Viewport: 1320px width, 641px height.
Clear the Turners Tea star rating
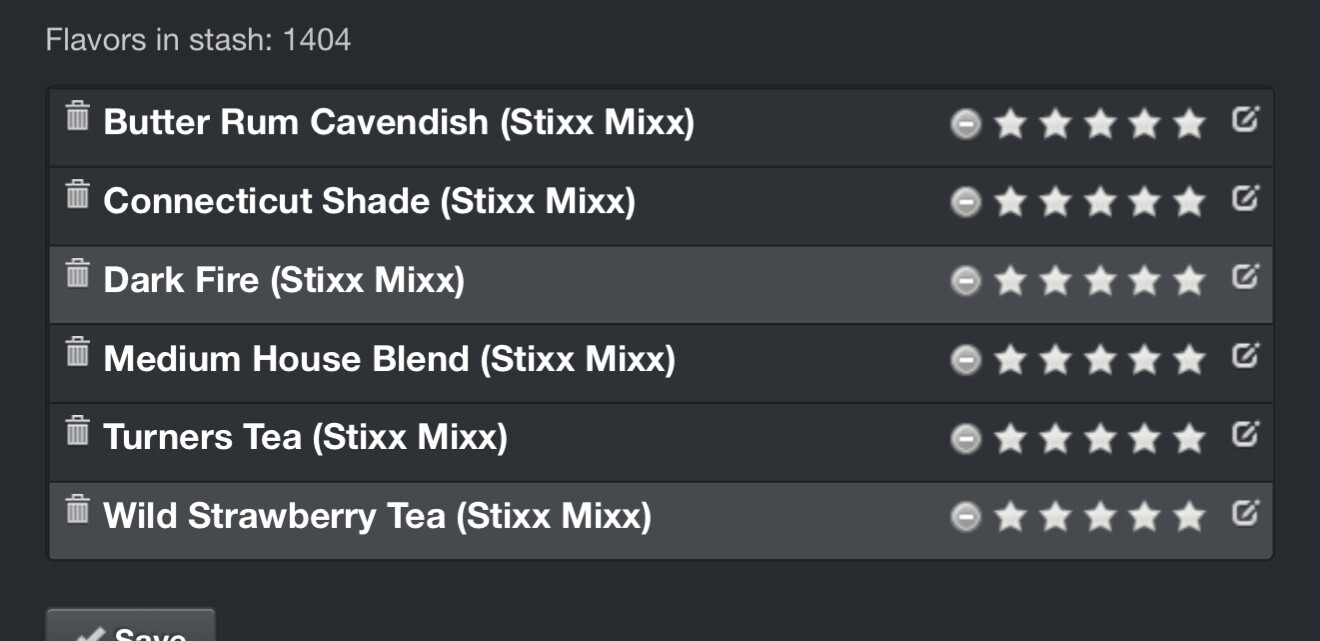(x=965, y=439)
